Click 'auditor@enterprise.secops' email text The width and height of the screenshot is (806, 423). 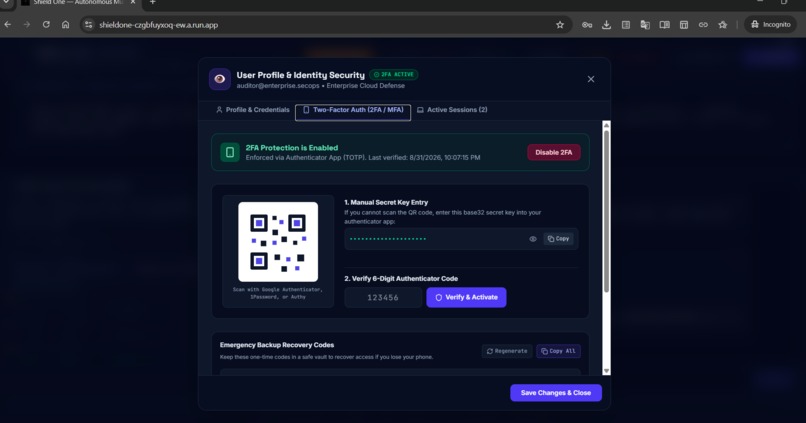278,86
